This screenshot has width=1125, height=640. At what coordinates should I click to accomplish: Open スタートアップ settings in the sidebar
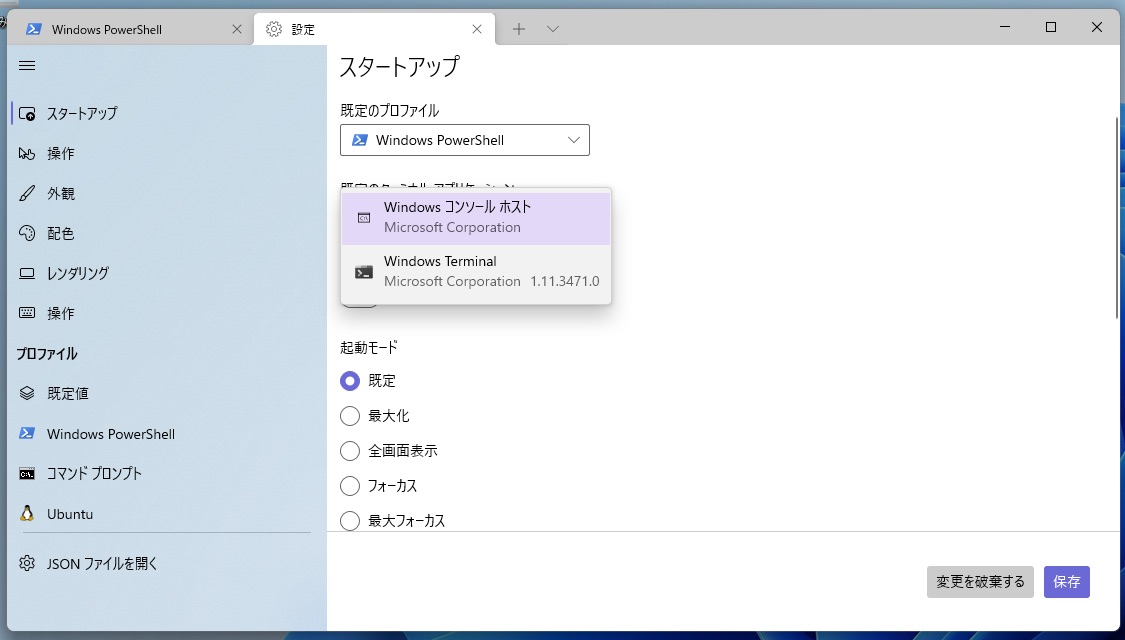click(166, 113)
